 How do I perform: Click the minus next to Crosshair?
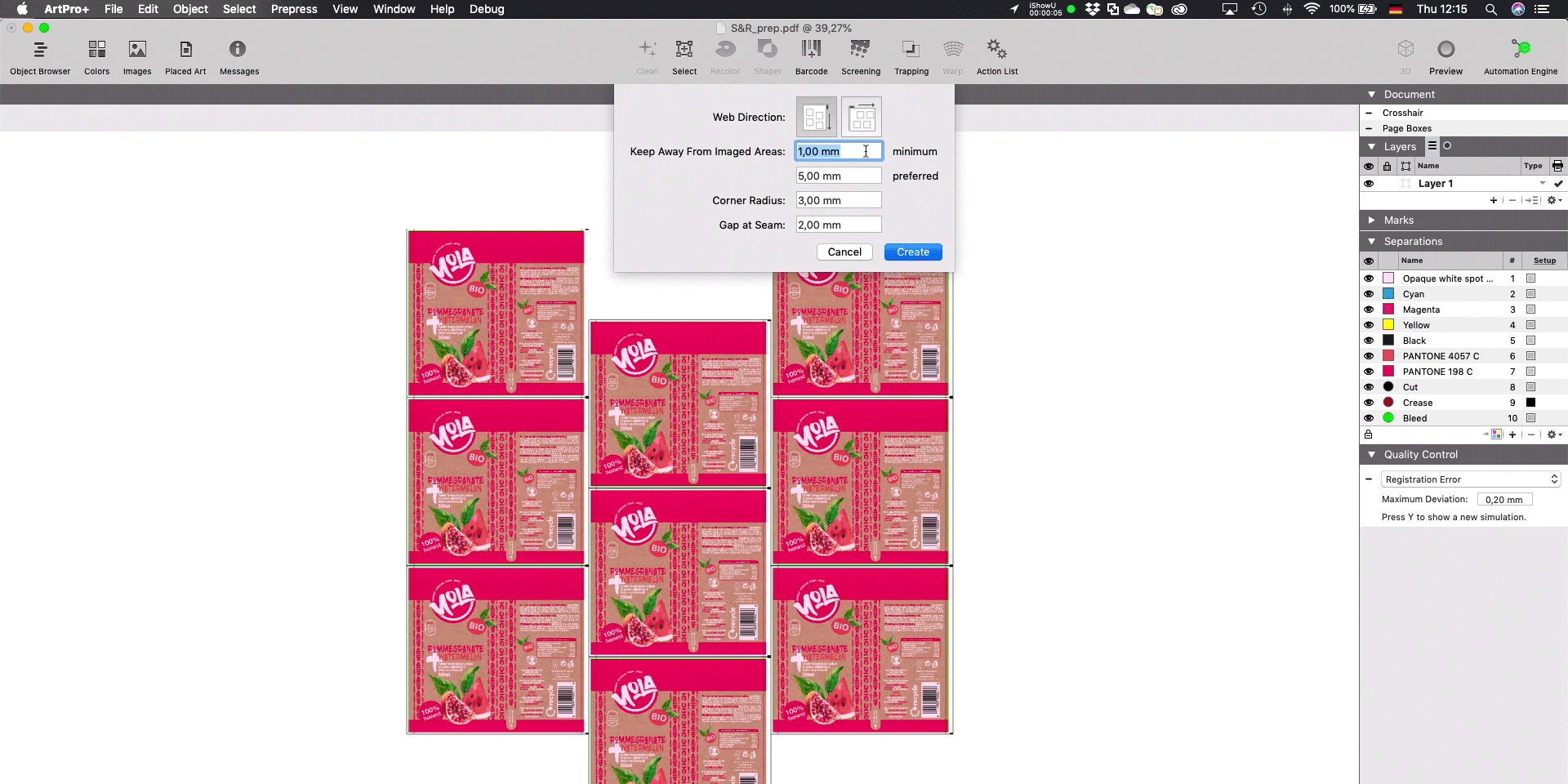[1369, 113]
